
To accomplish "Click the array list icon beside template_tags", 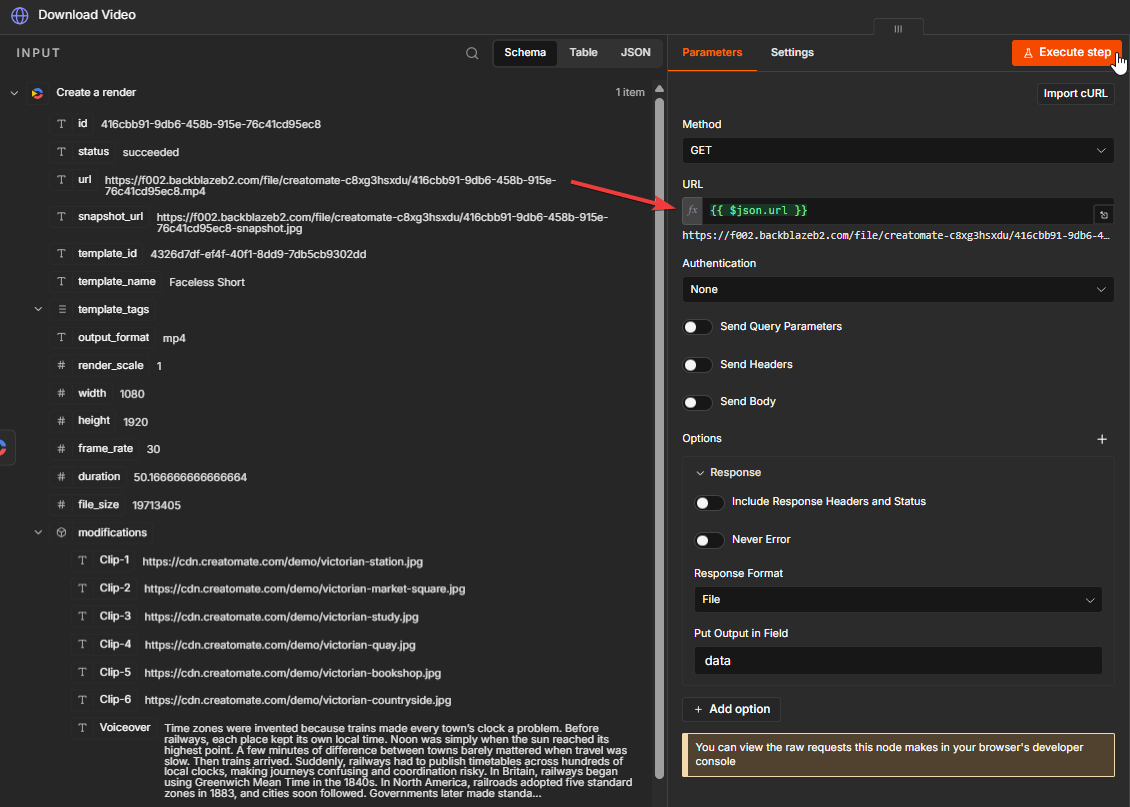I will (x=62, y=309).
